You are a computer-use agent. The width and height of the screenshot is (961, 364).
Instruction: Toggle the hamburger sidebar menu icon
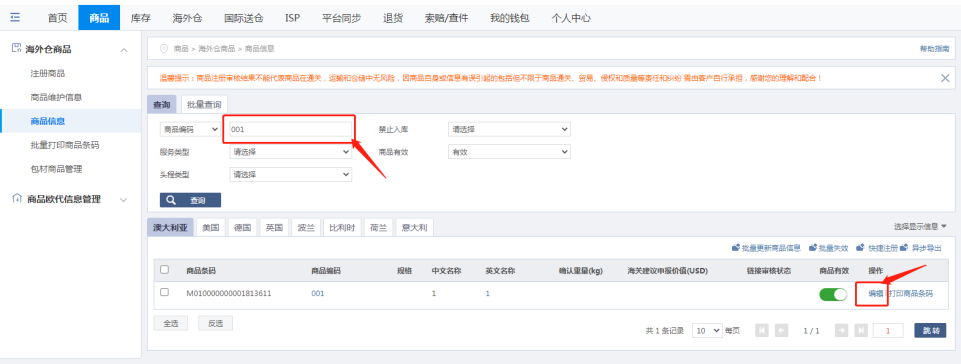click(x=15, y=17)
